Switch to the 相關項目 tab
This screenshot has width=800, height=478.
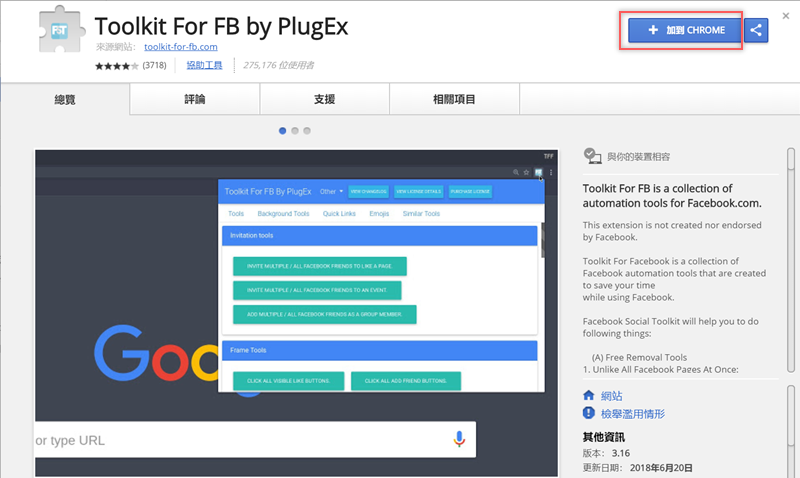(454, 99)
